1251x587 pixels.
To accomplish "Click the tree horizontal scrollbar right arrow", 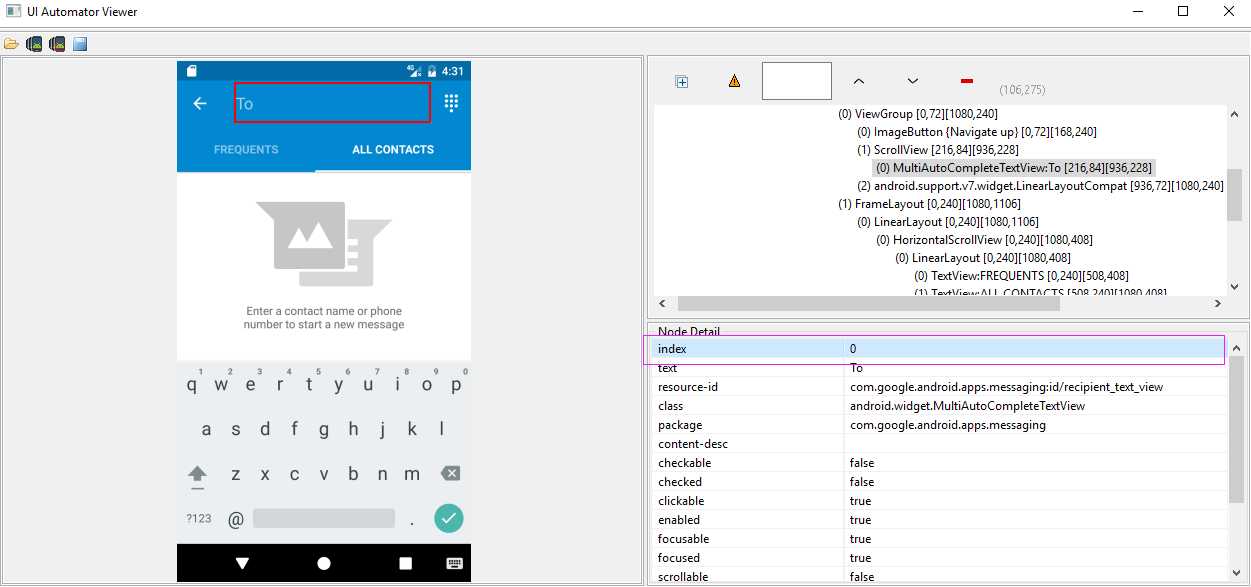I will 1218,304.
